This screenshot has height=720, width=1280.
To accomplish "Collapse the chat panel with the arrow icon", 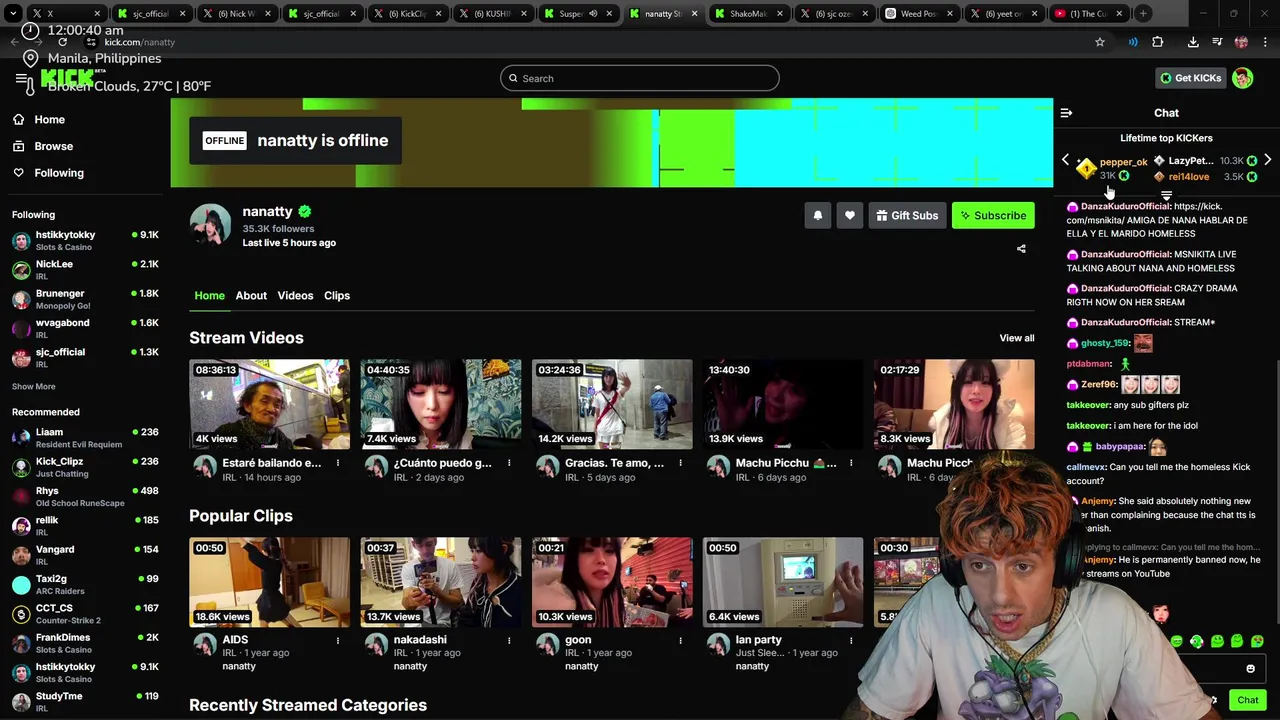I will point(1066,114).
